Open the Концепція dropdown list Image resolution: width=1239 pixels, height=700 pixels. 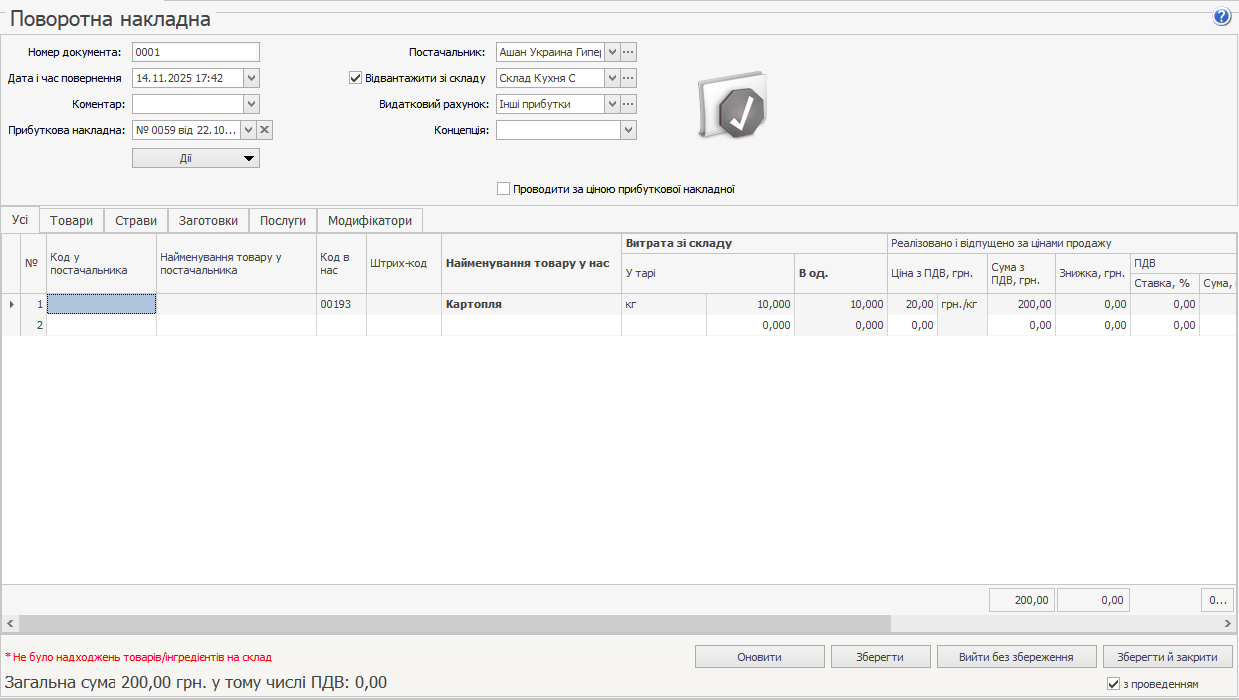628,130
